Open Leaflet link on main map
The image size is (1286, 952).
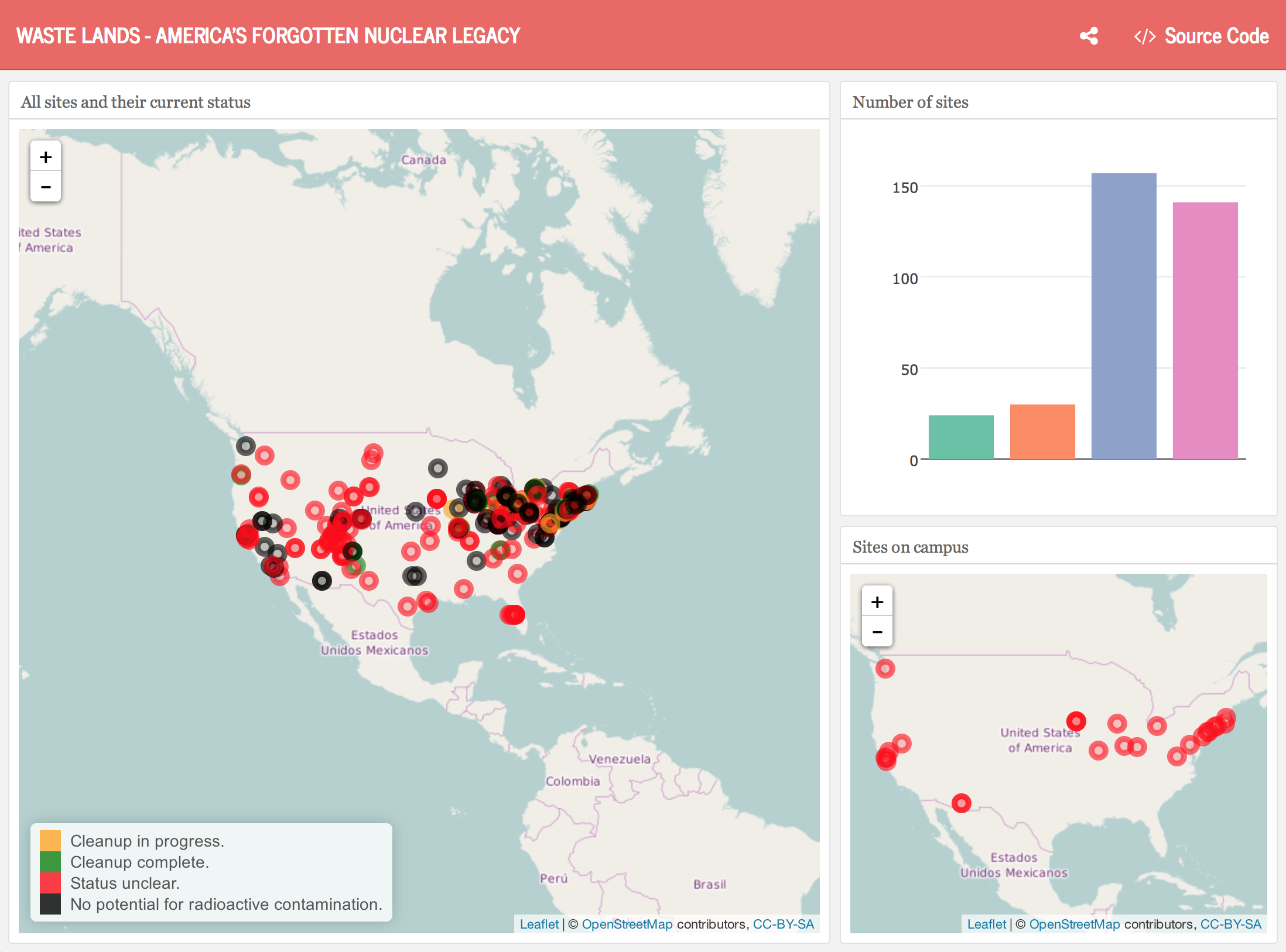539,924
